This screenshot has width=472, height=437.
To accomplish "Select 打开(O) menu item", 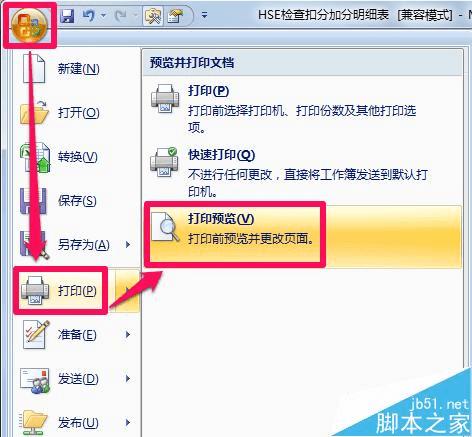I will click(77, 113).
